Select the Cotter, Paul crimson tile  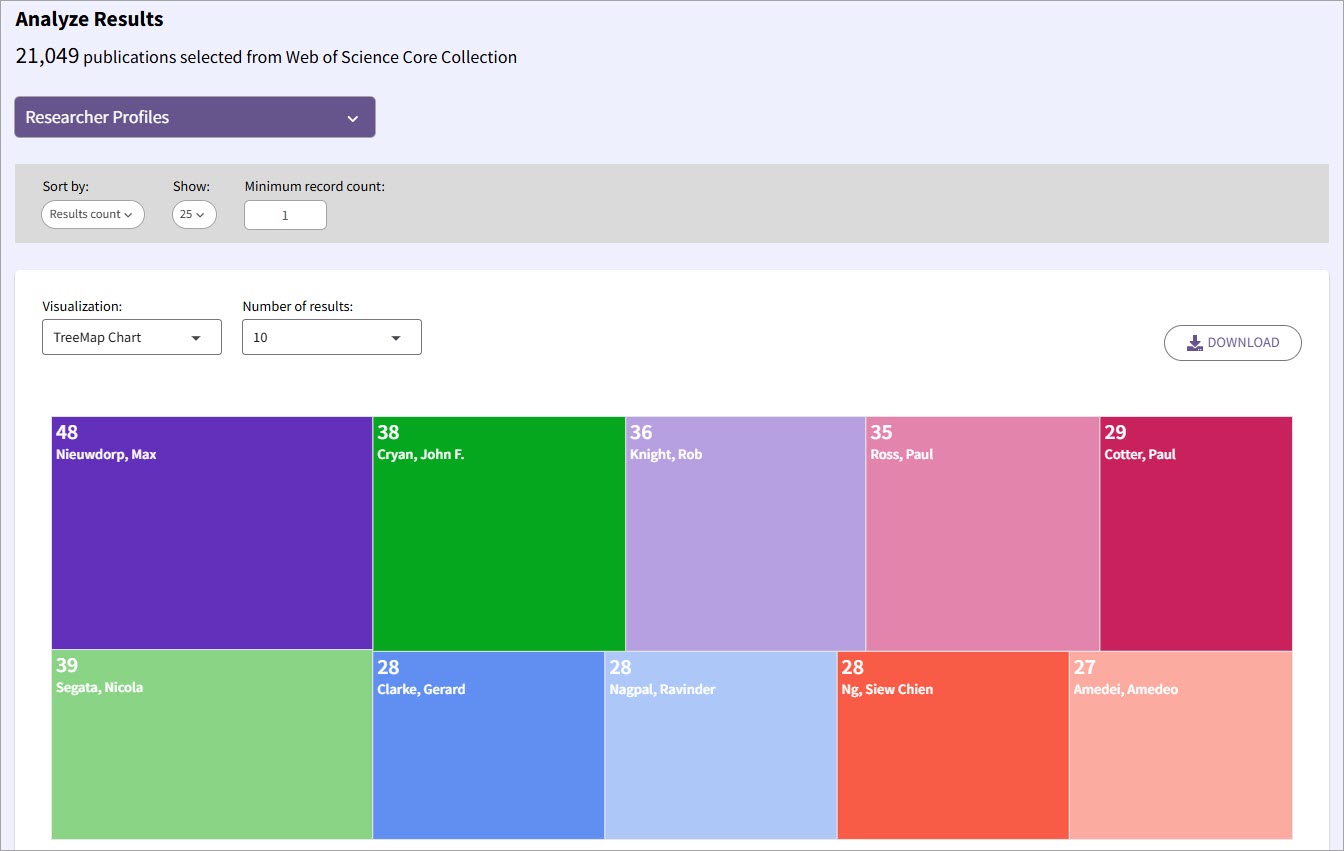point(1196,534)
